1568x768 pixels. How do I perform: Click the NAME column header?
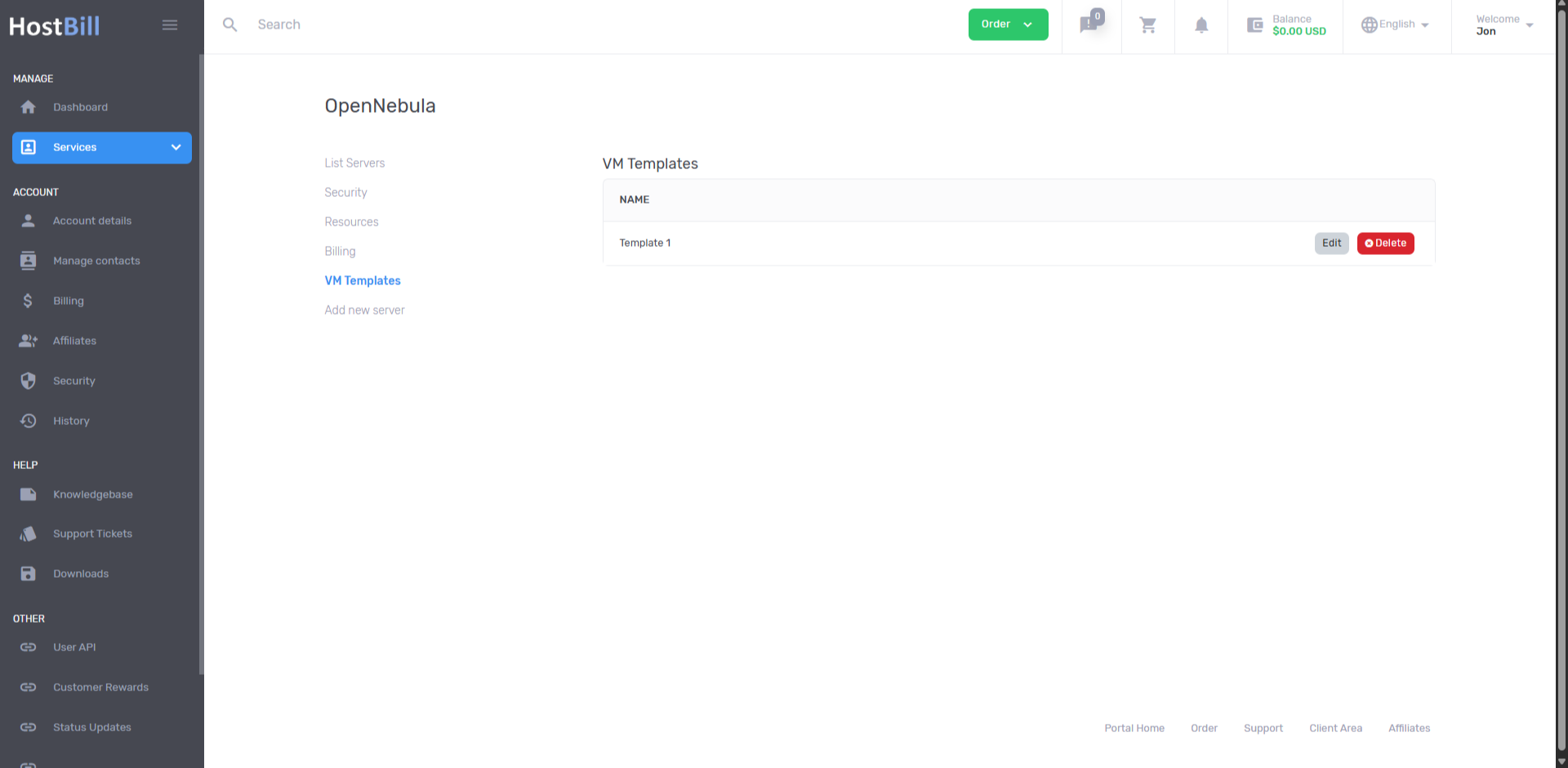[x=635, y=200]
